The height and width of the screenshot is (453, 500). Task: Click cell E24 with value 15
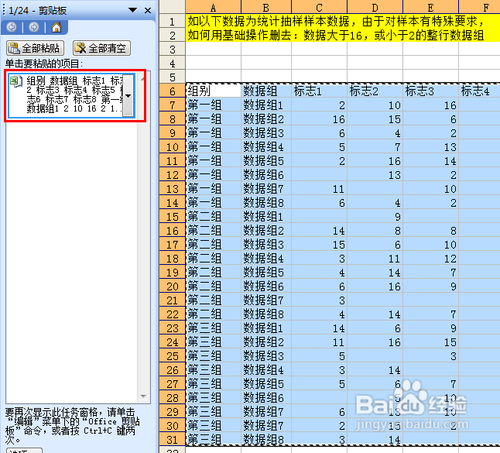pyautogui.click(x=431, y=342)
